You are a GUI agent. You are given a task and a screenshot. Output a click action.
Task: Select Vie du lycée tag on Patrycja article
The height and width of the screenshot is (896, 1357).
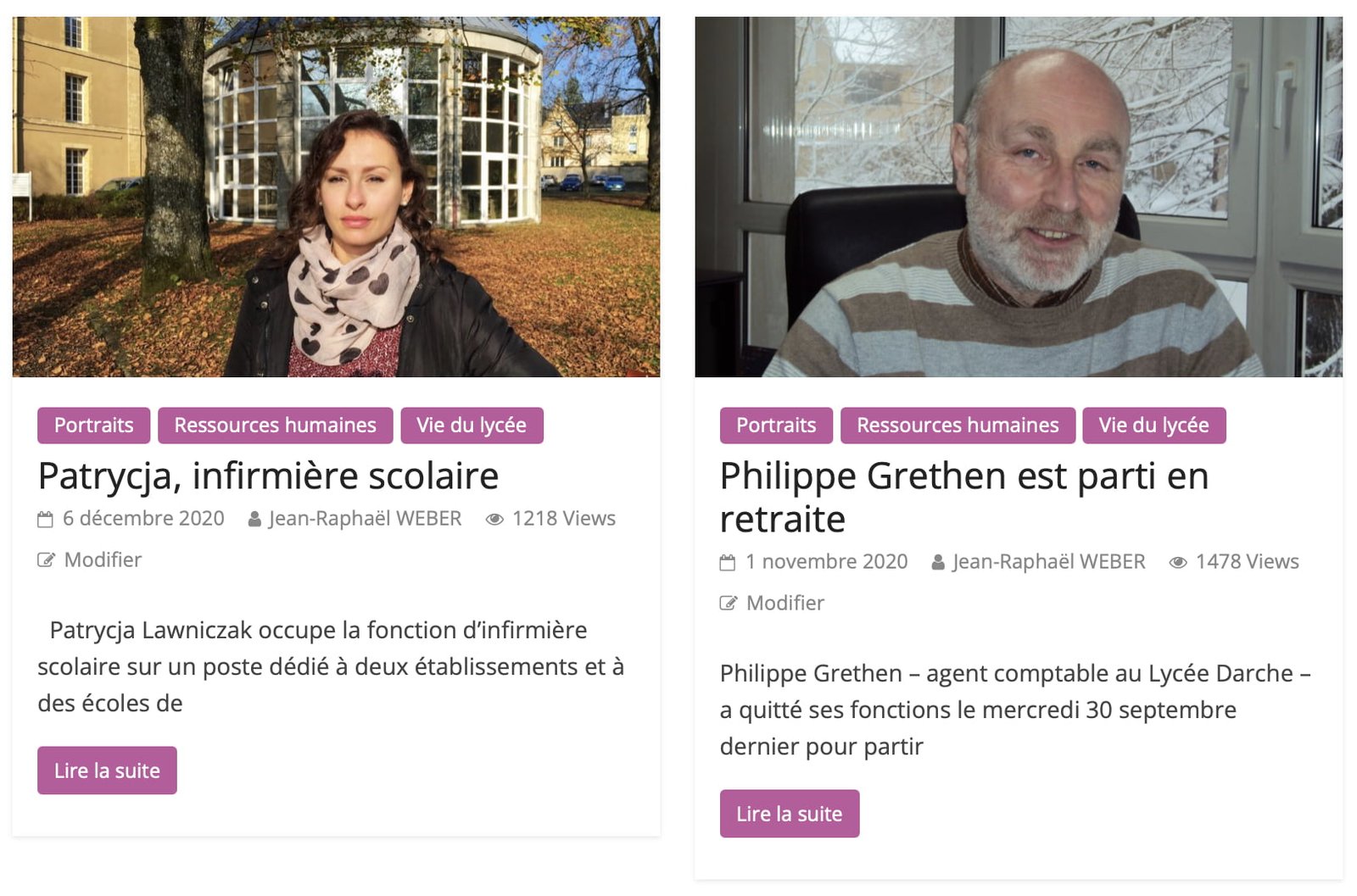(472, 426)
